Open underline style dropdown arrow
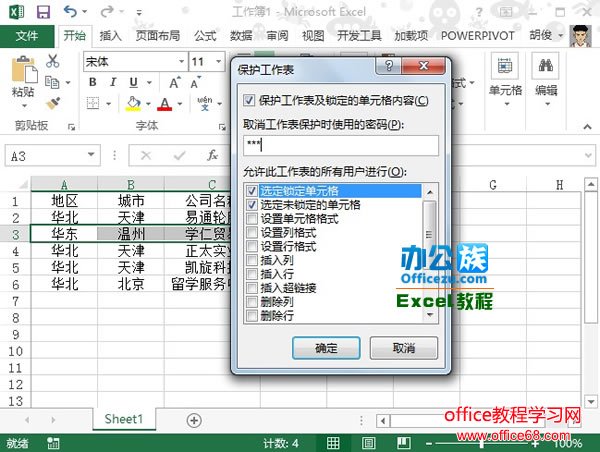The width and height of the screenshot is (600, 452). 149,82
